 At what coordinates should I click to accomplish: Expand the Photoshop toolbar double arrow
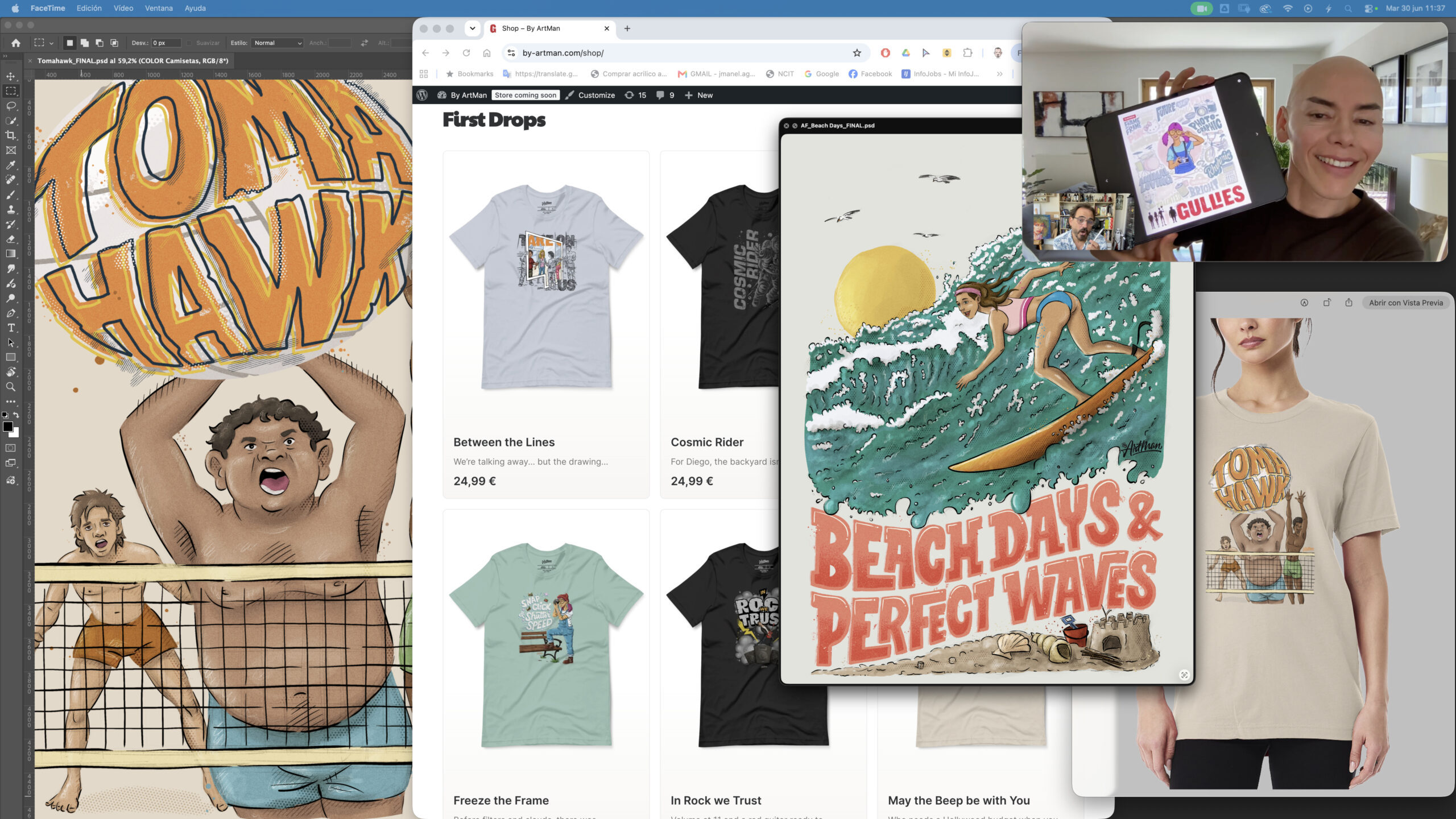5,56
